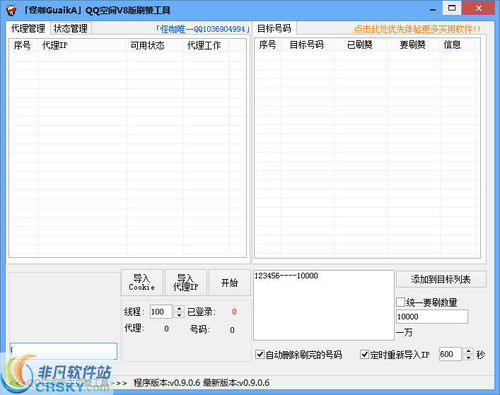Increase the 线程 thread count spinner
Viewport: 500px width, 395px height.
tap(179, 308)
